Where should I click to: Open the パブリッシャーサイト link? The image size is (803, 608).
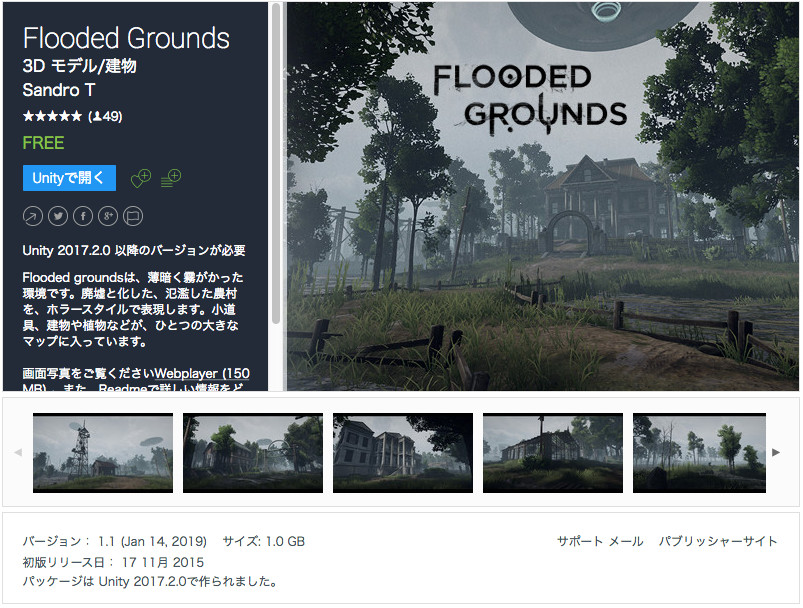coord(718,541)
